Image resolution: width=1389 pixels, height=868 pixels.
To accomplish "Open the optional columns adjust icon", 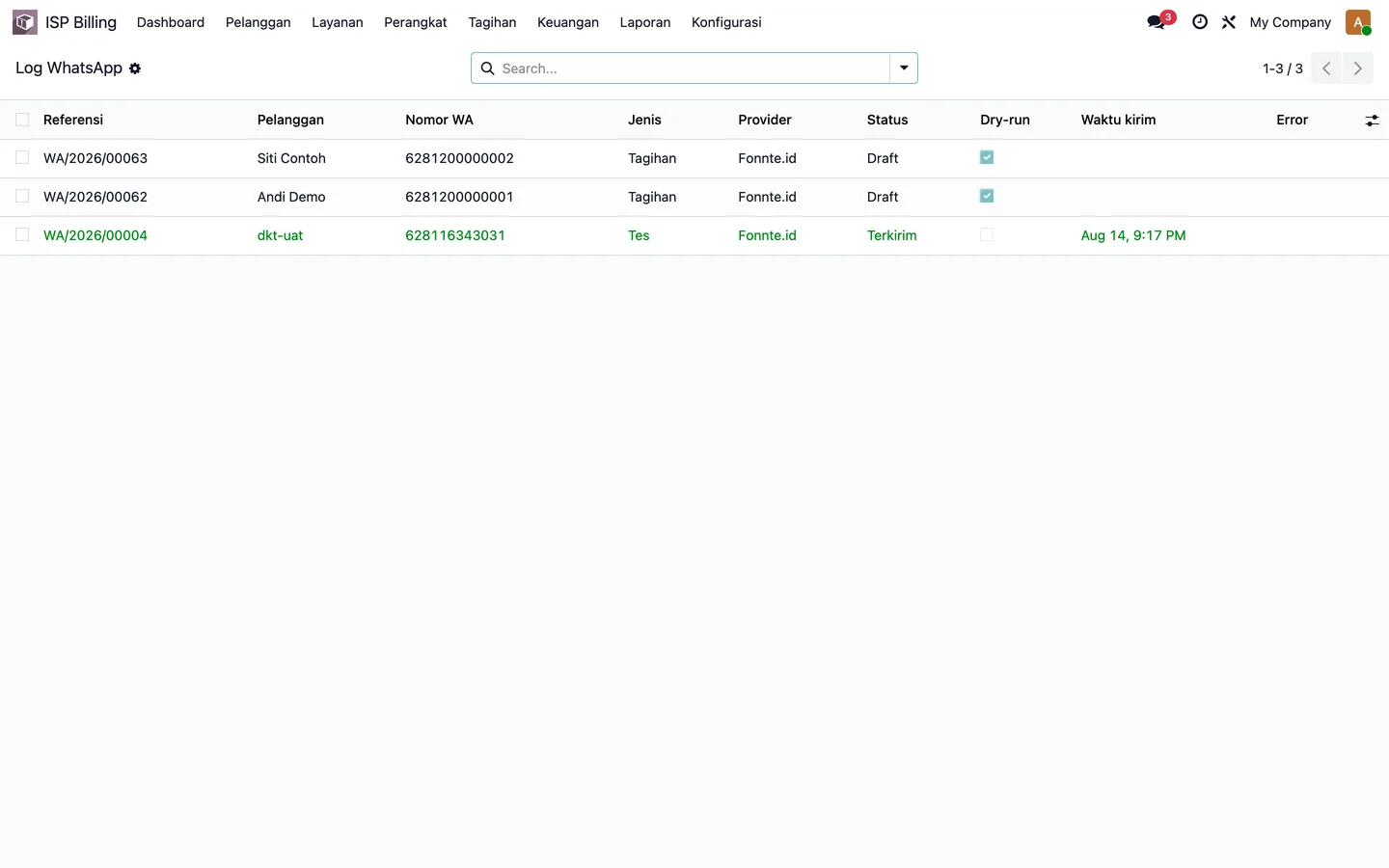I will coord(1372,121).
